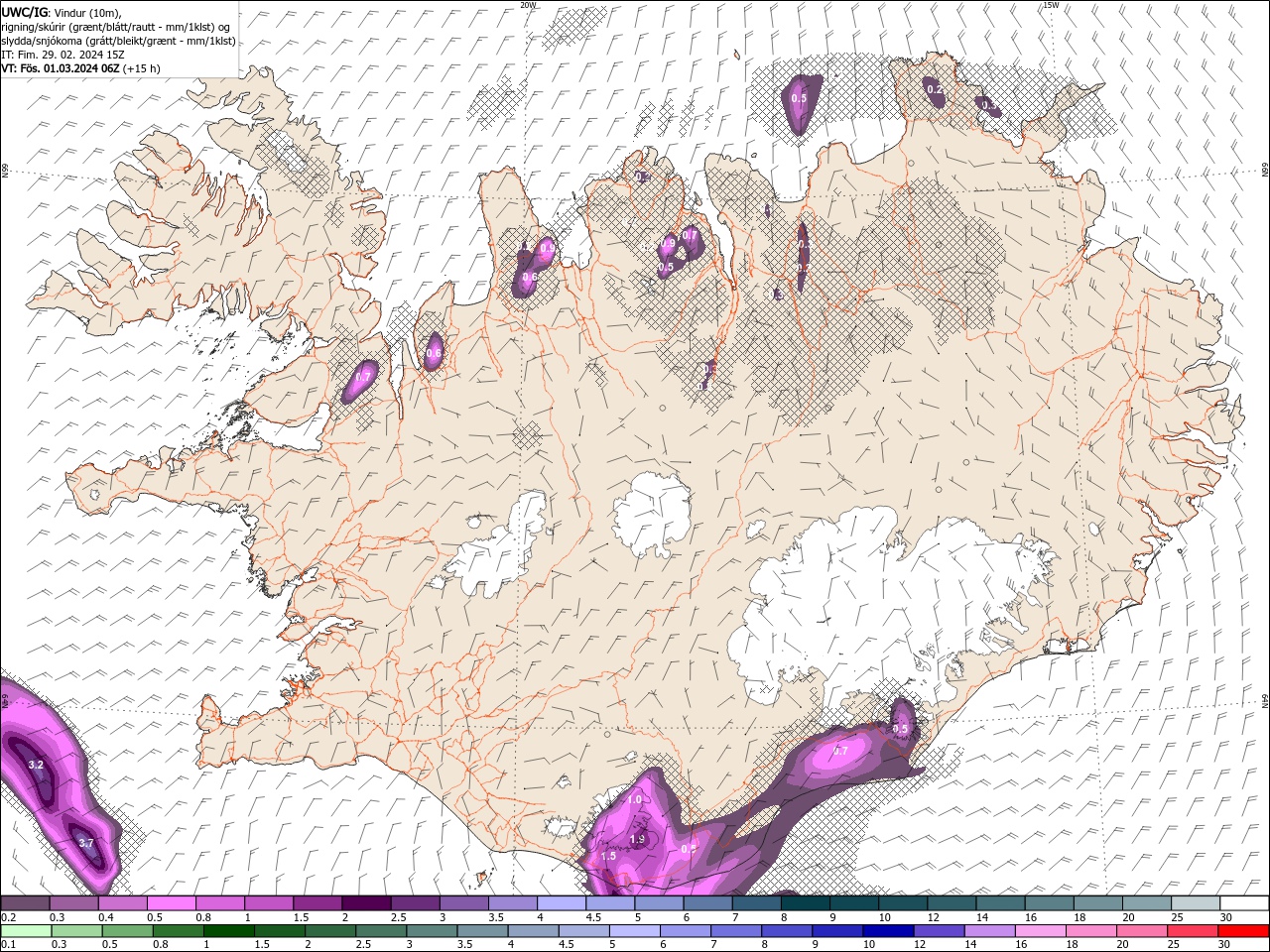The image size is (1270, 952).
Task: Click the '0.4' label in the snow legend
Action: (105, 917)
